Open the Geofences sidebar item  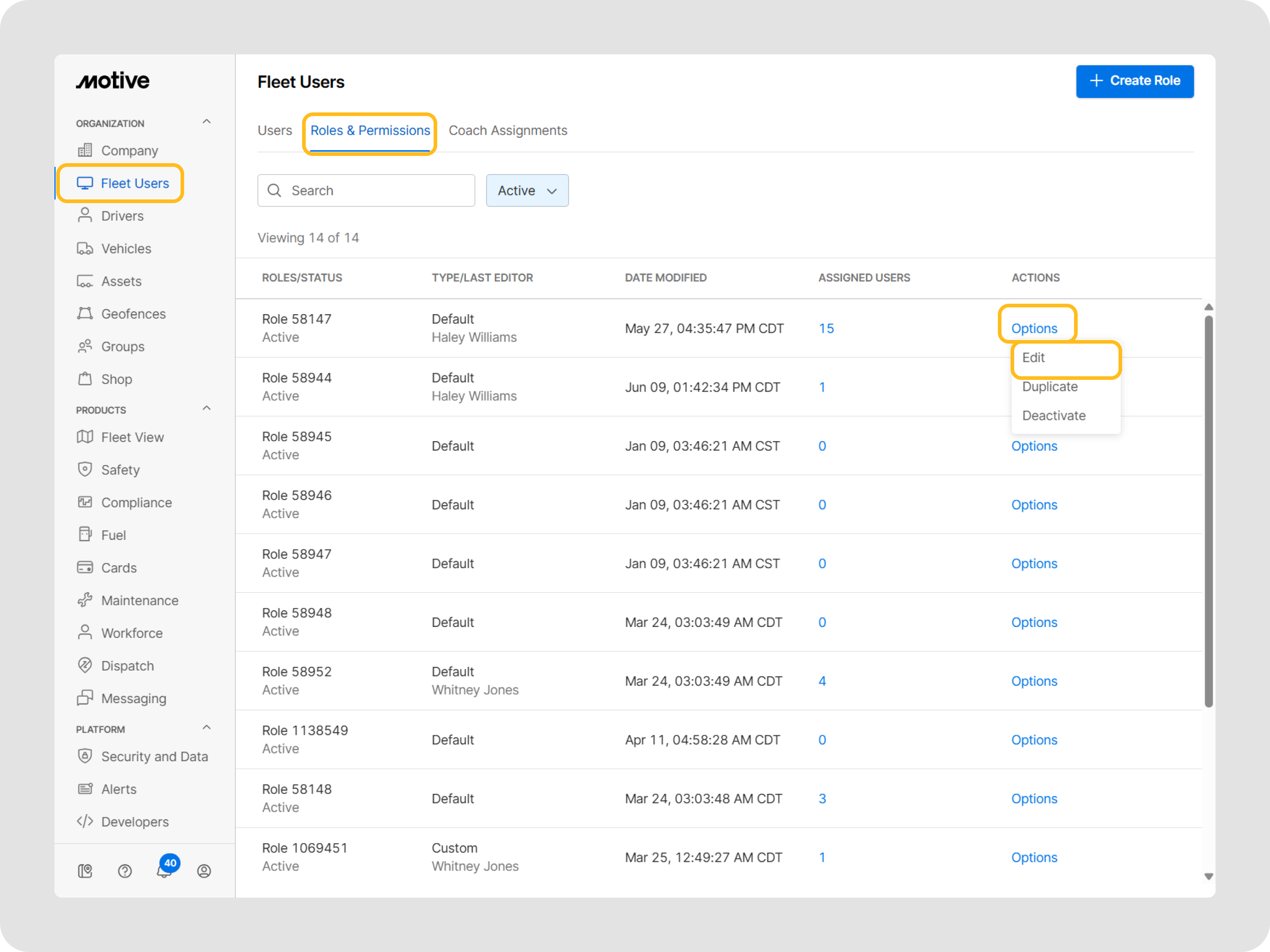click(132, 314)
